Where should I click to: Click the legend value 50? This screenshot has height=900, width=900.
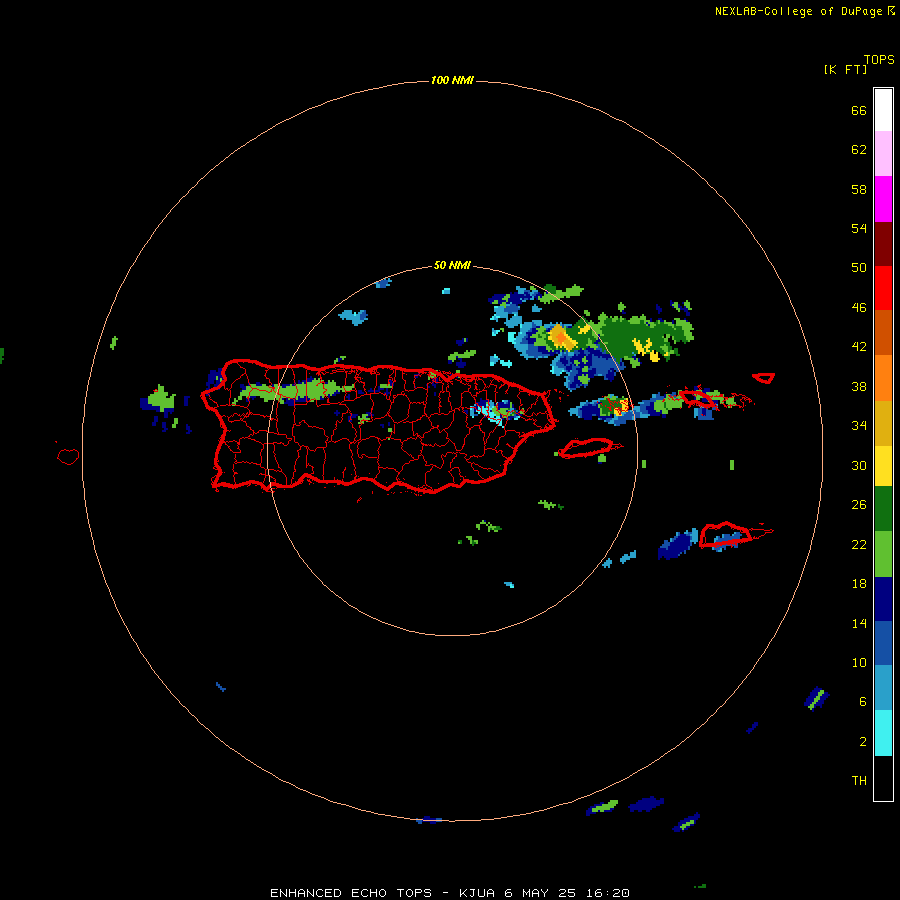click(x=859, y=268)
